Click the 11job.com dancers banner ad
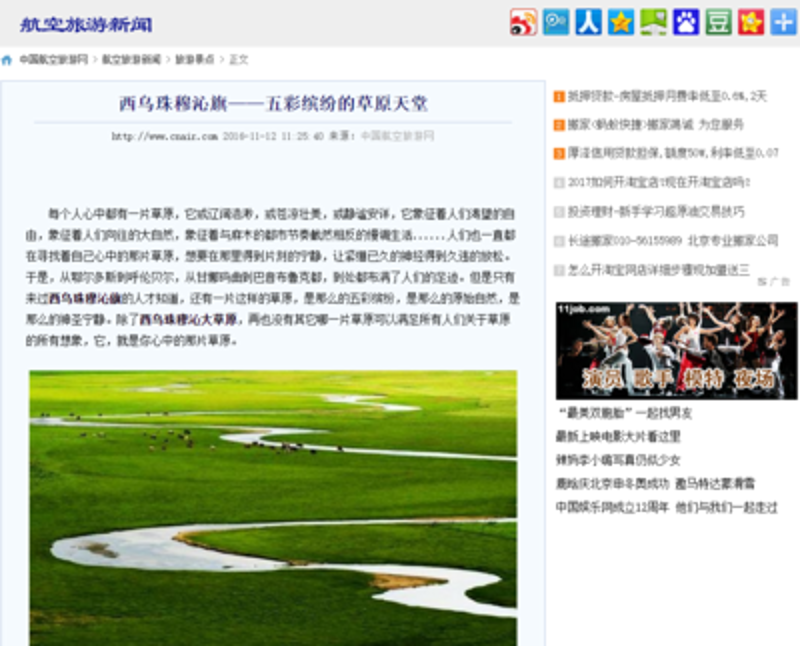 click(x=677, y=351)
